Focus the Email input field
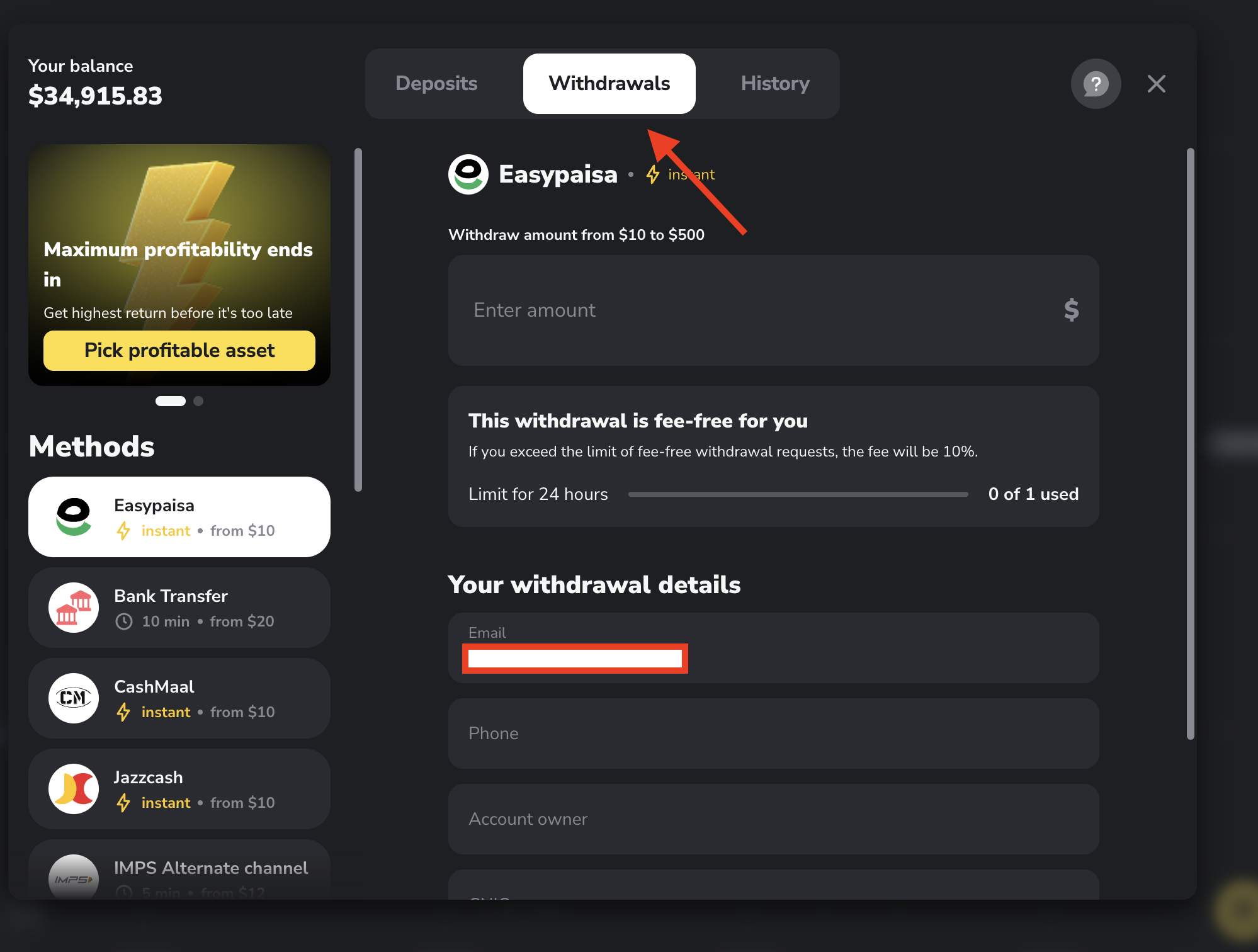 tap(773, 648)
